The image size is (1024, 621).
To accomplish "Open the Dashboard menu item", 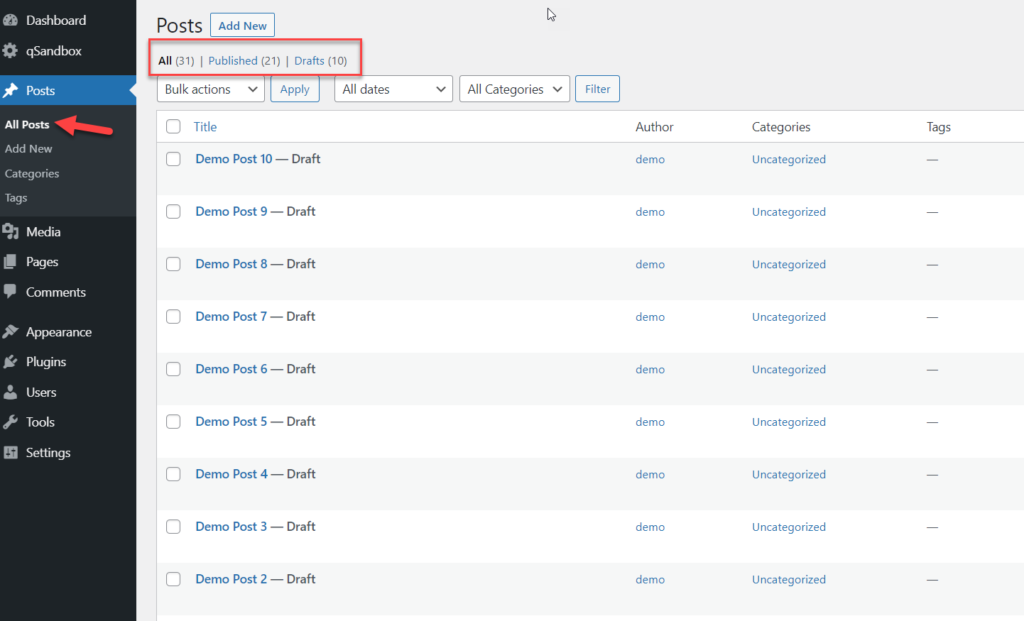I will pyautogui.click(x=56, y=20).
